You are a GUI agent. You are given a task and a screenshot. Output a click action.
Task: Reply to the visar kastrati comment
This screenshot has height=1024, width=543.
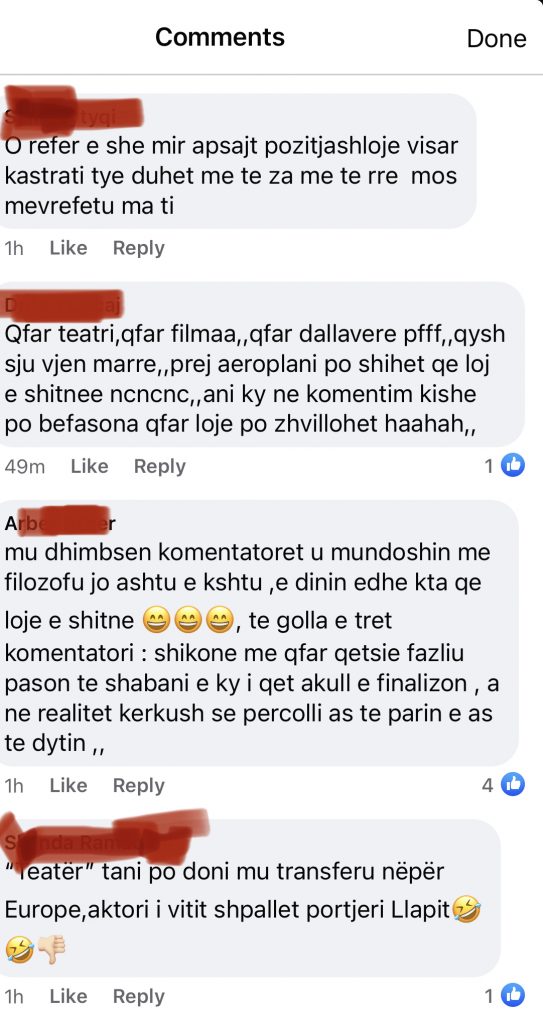point(139,248)
